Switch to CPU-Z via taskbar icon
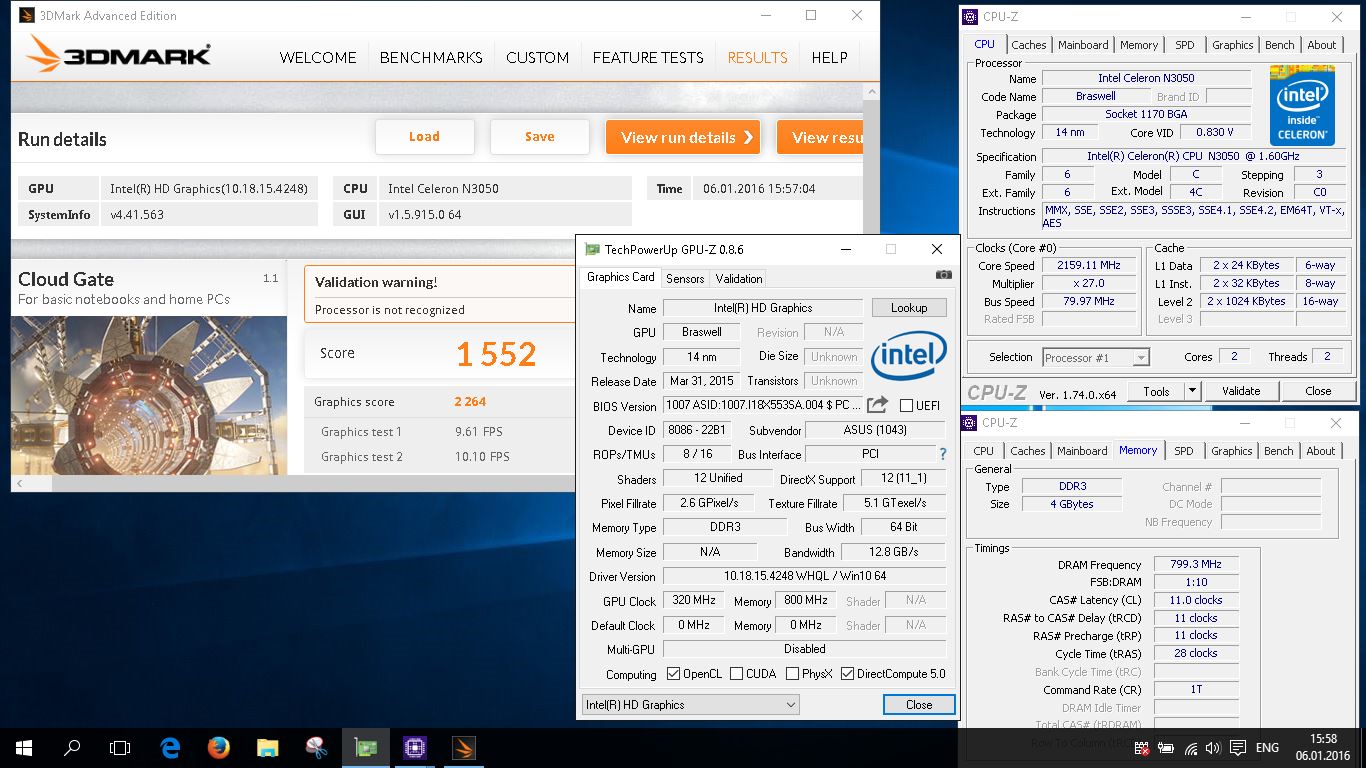1366x768 pixels. coord(414,747)
